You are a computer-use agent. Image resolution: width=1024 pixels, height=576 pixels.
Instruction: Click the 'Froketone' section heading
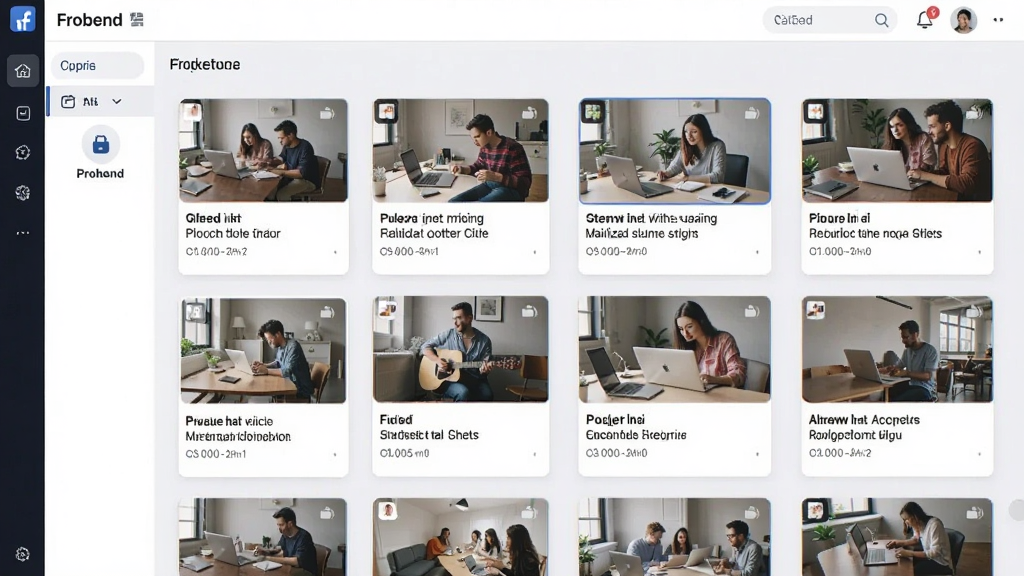205,65
